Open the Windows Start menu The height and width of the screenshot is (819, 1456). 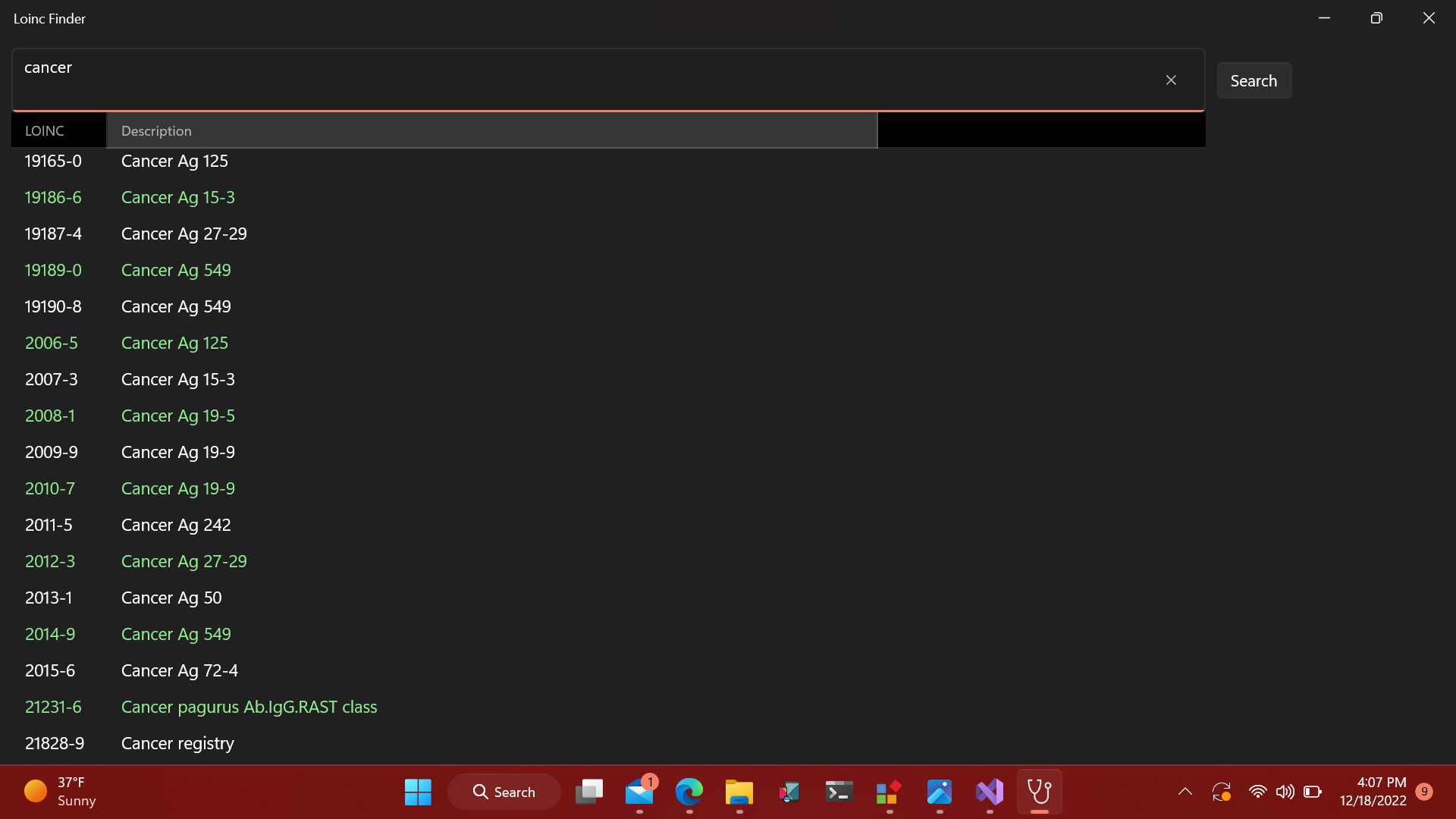tap(418, 792)
